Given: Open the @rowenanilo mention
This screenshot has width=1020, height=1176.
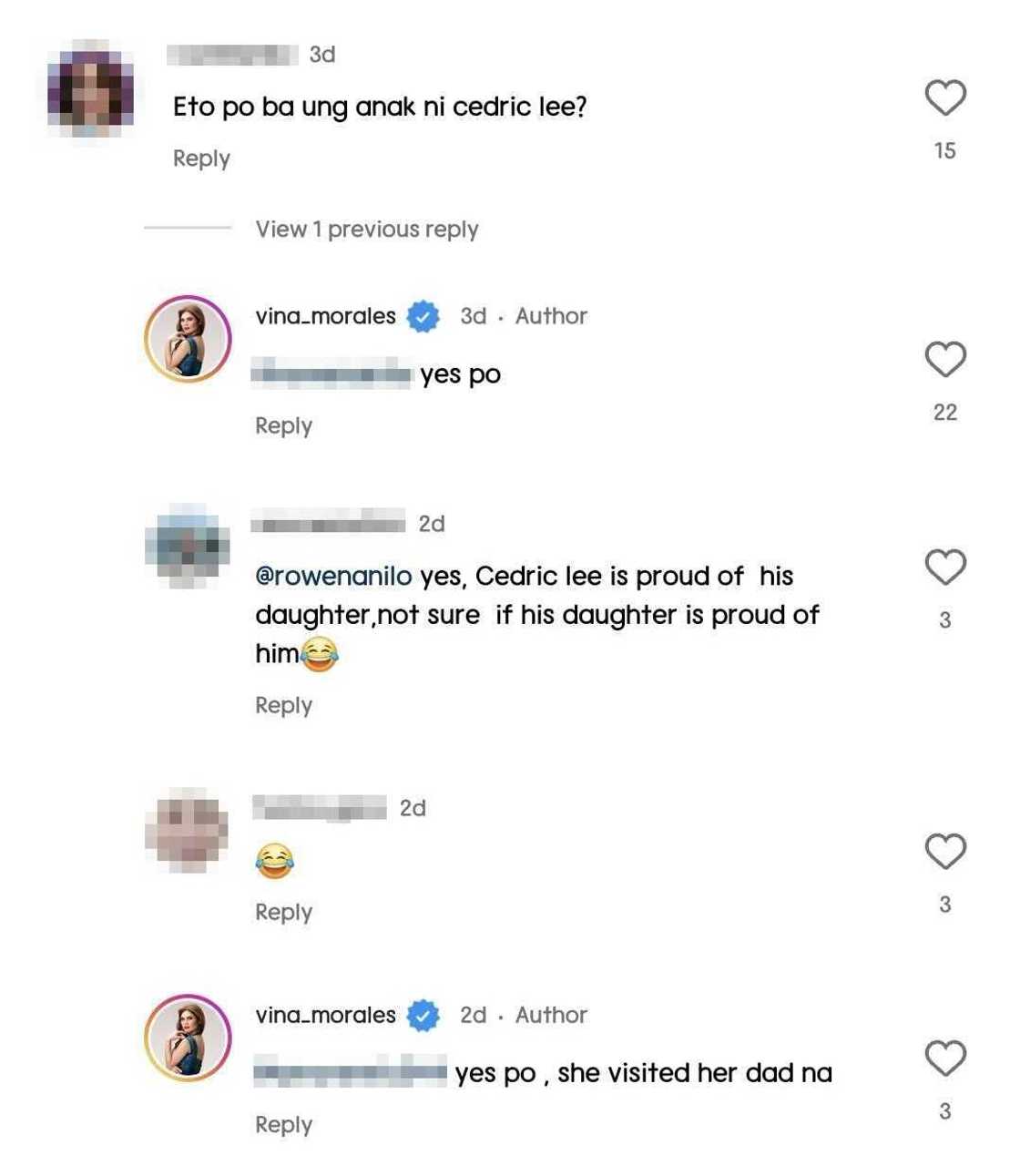Looking at the screenshot, I should pyautogui.click(x=333, y=577).
